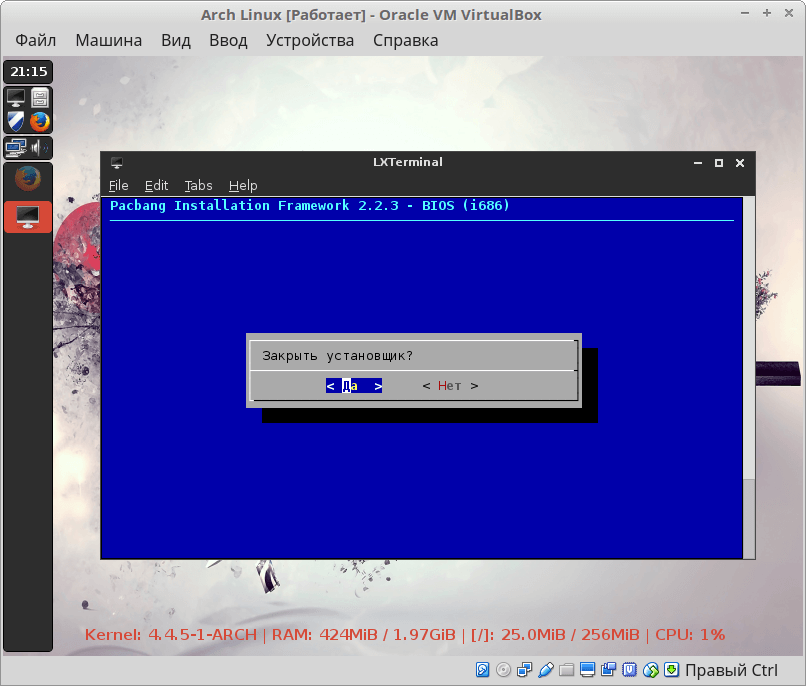Viewport: 806px width, 686px height.
Task: Click the volume speaker tray icon
Action: (x=40, y=148)
